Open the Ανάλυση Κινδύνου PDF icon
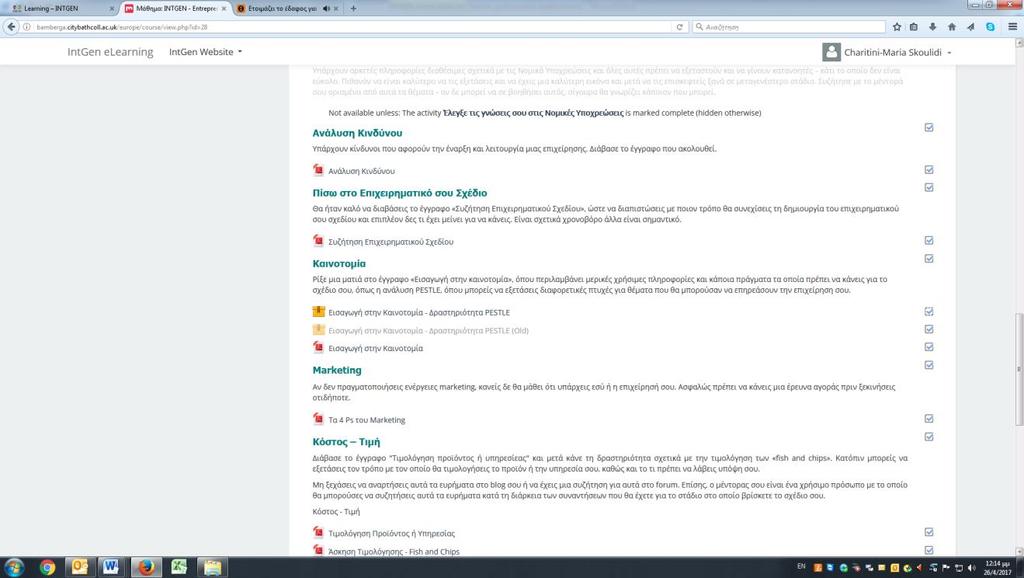This screenshot has height=578, width=1024. pos(318,170)
